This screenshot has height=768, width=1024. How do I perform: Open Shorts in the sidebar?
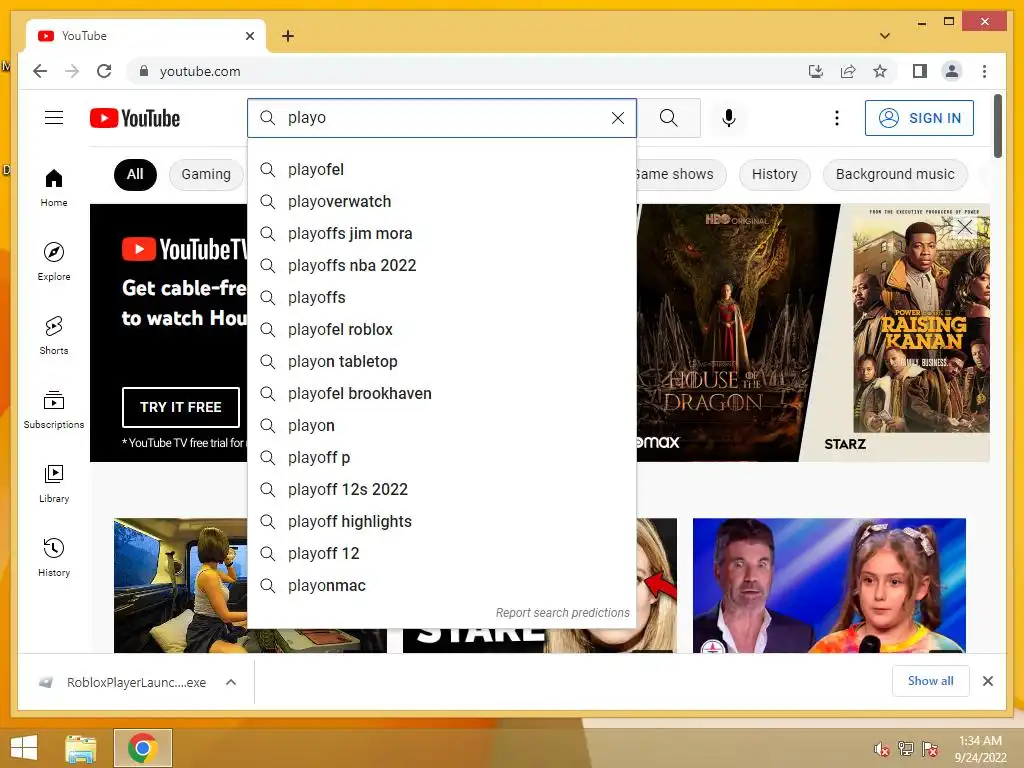54,336
